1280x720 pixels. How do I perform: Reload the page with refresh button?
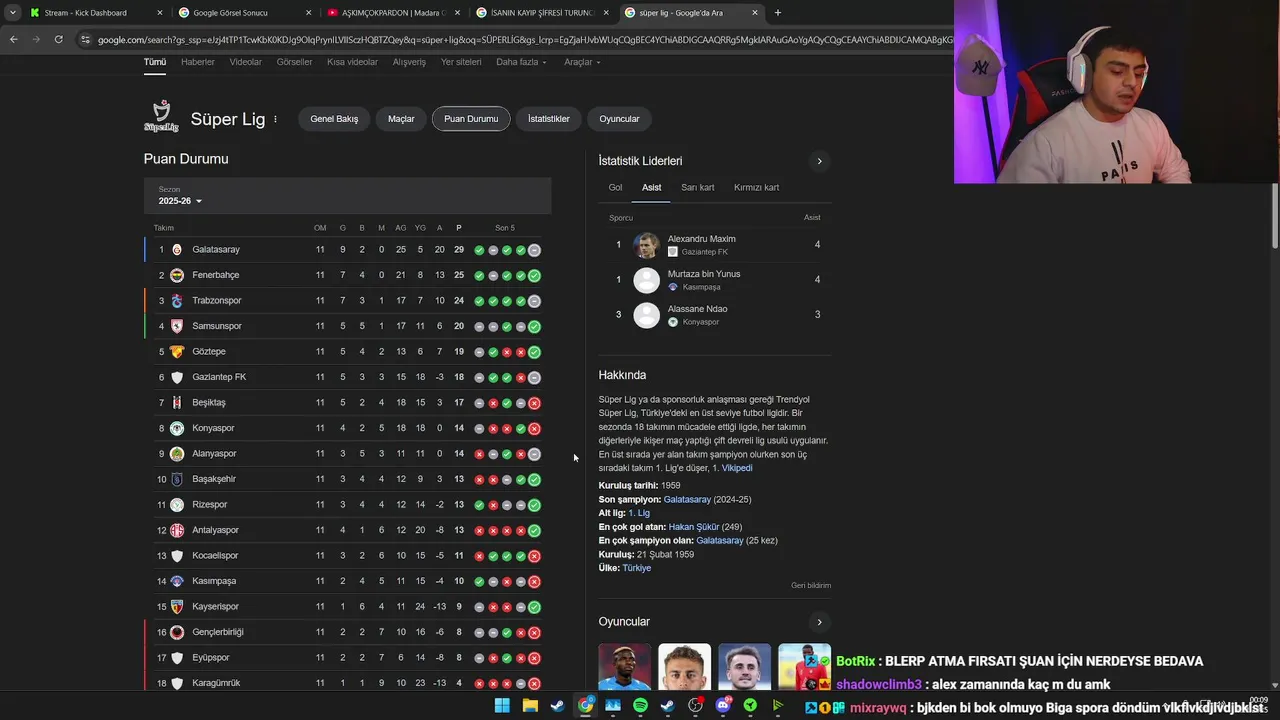(x=58, y=39)
